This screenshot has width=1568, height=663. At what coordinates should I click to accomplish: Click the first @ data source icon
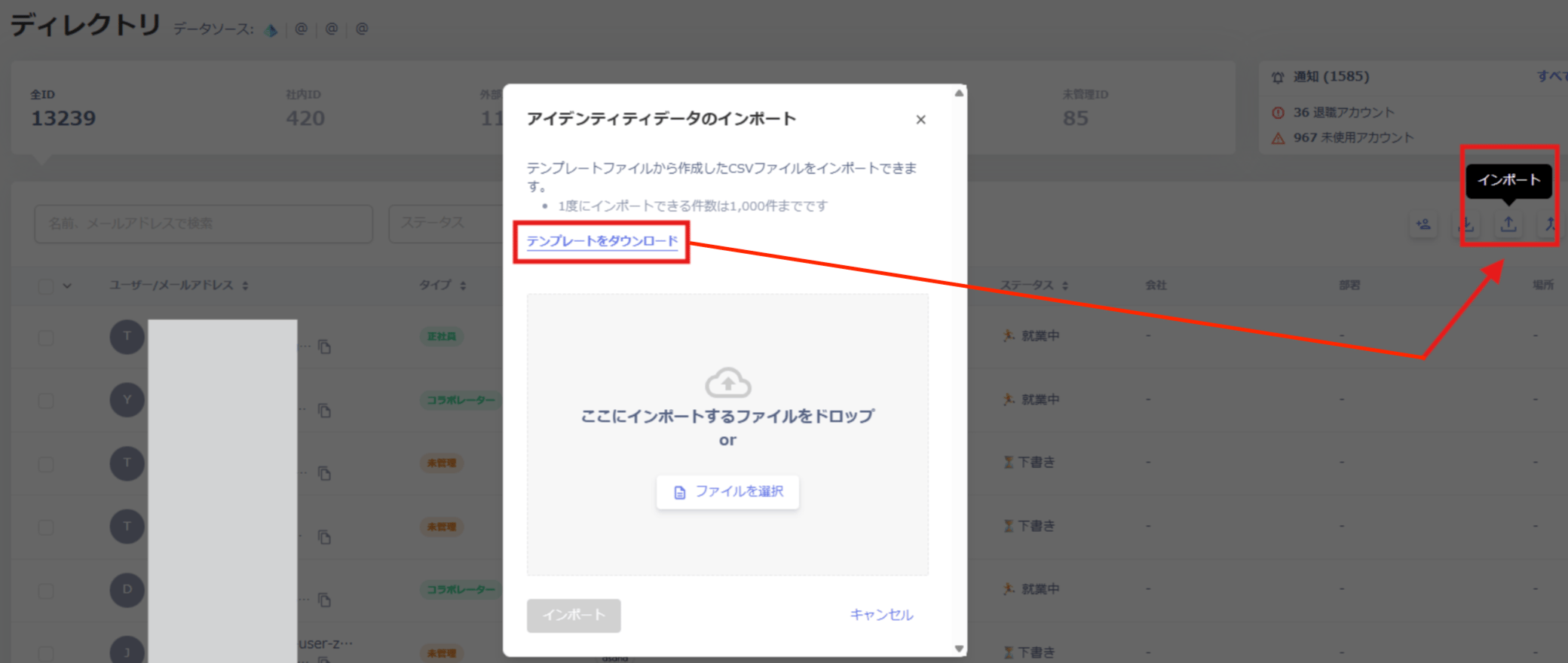[302, 29]
